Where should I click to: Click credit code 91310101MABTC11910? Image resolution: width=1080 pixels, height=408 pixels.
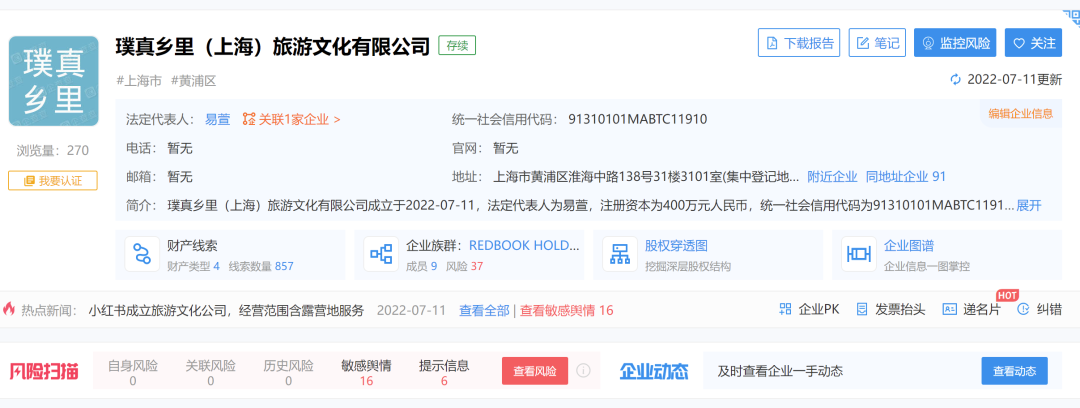(638, 119)
